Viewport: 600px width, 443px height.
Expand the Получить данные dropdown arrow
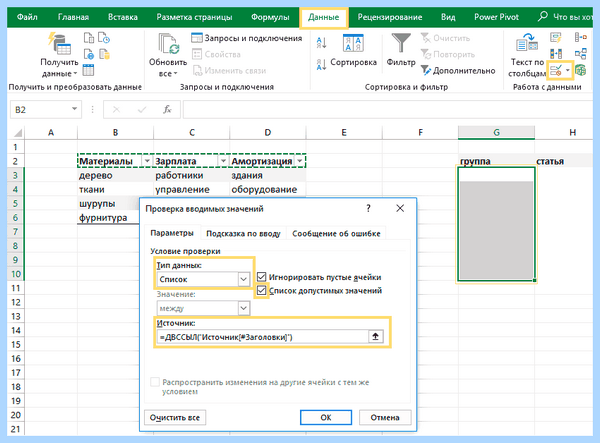point(75,73)
